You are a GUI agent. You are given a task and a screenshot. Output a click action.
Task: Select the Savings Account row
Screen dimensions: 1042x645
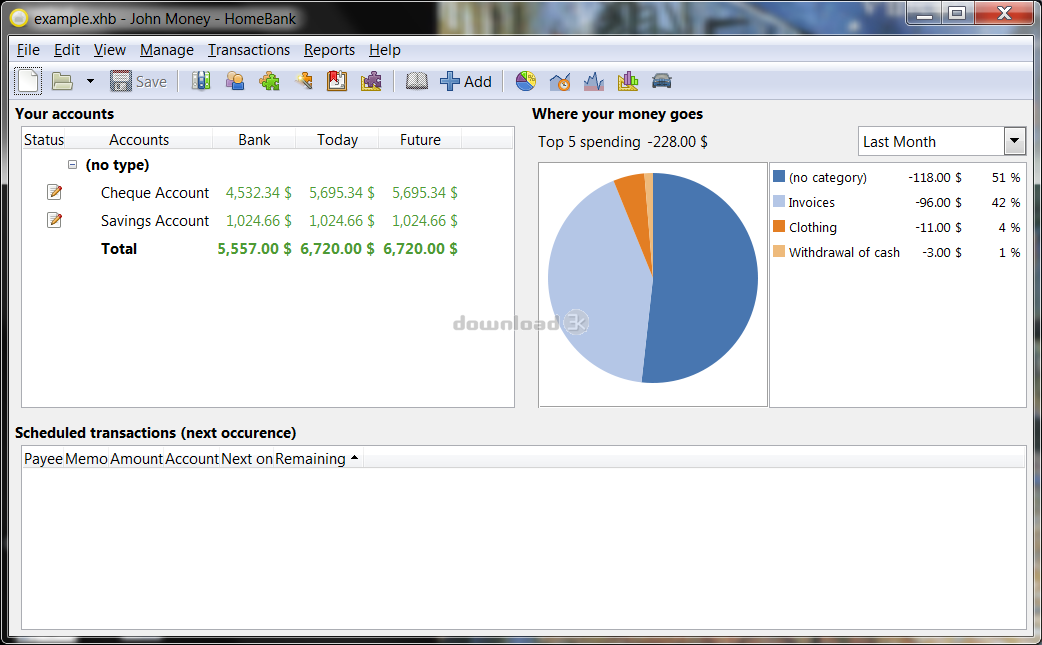pyautogui.click(x=268, y=221)
